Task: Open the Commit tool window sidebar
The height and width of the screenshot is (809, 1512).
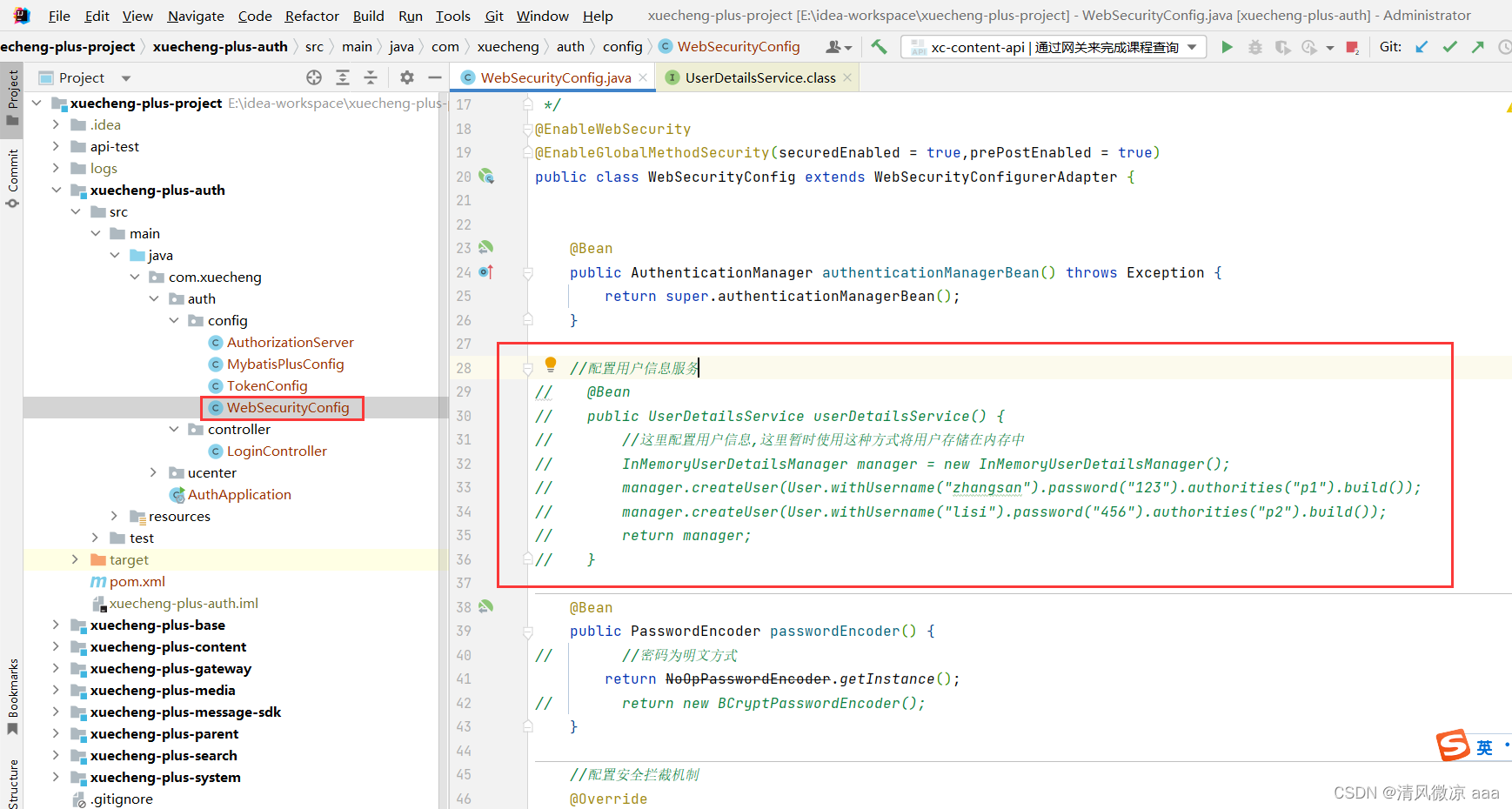Action: (x=12, y=177)
